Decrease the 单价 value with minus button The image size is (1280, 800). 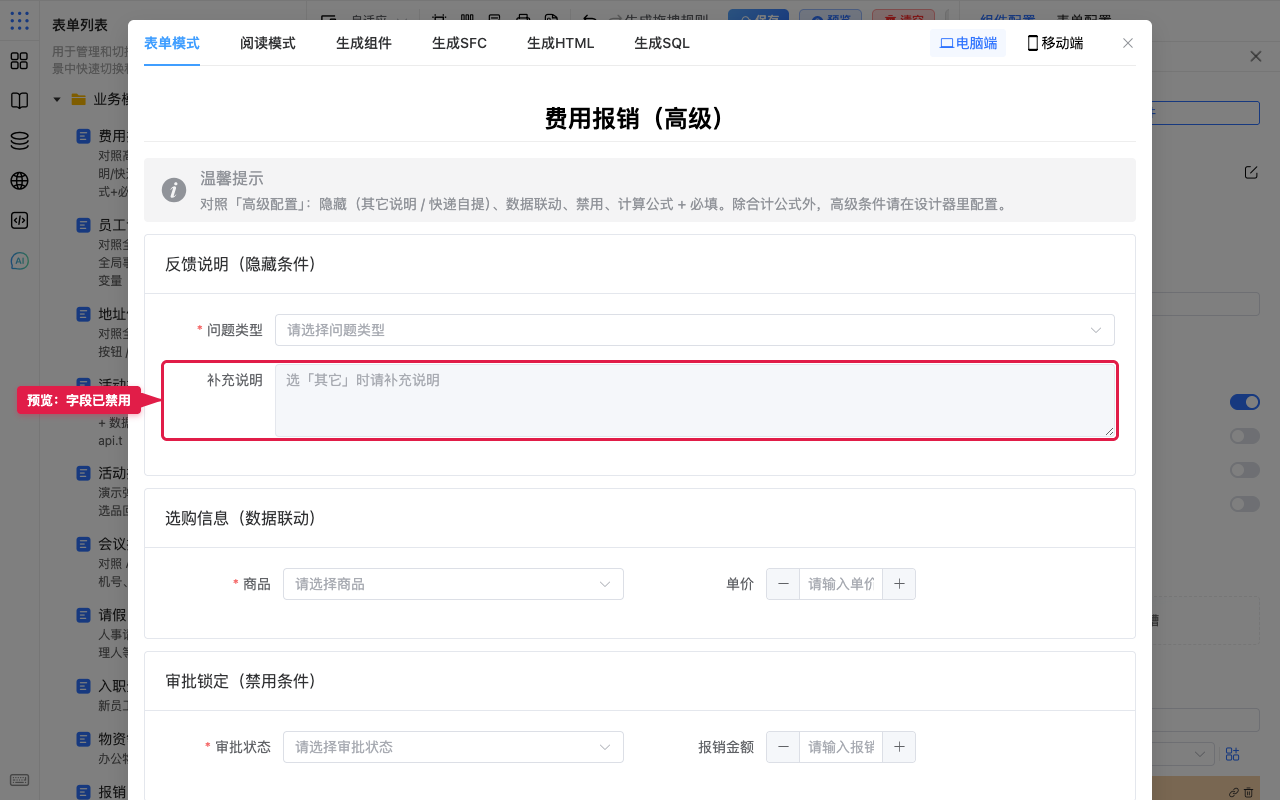[x=783, y=584]
